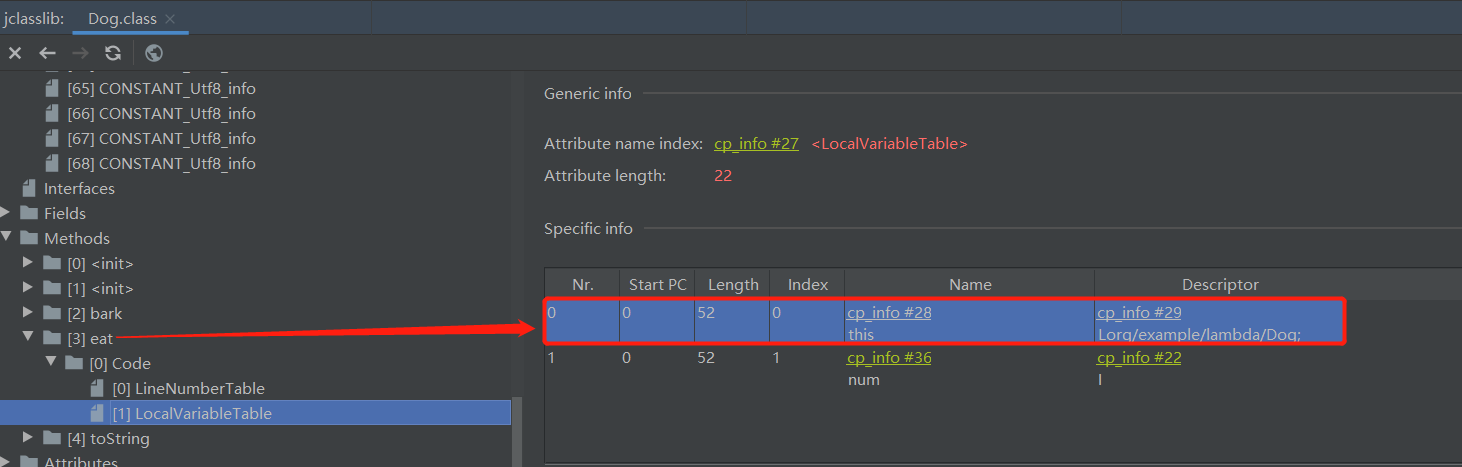This screenshot has height=467, width=1462.
Task: Click the 'Lorg/example/lambda/Dog;' descriptor text
Action: pyautogui.click(x=1199, y=335)
